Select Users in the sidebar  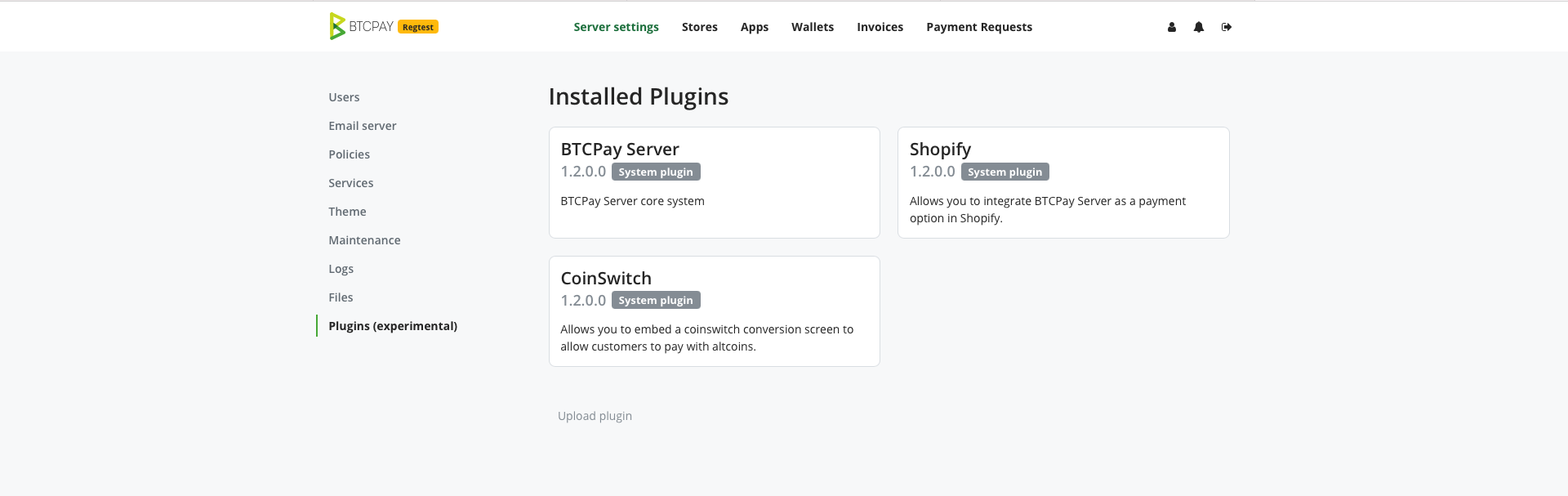[344, 97]
